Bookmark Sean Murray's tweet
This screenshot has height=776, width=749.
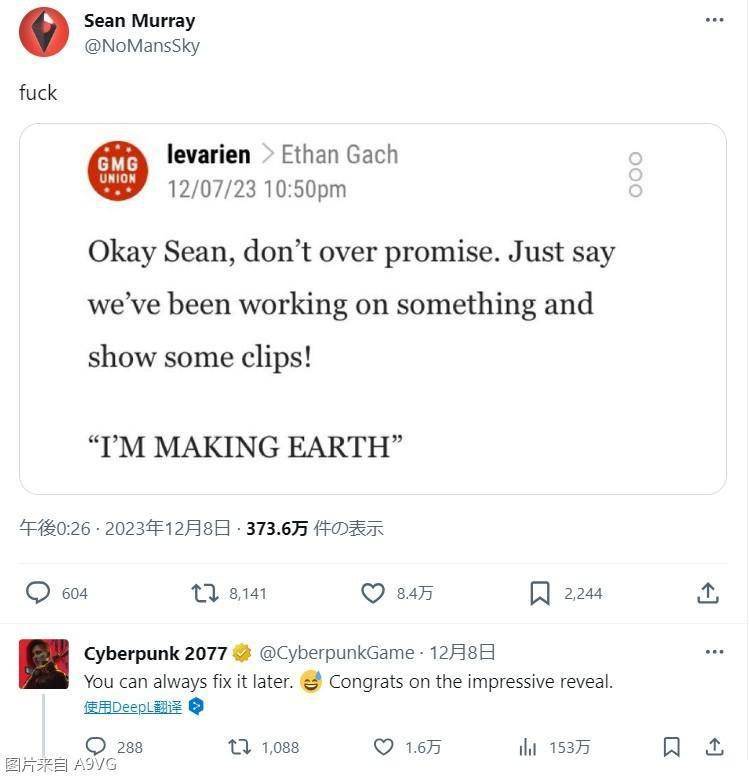point(540,593)
